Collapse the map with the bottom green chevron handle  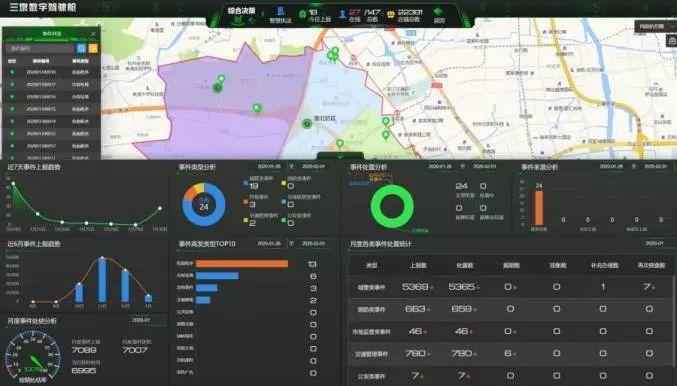pyautogui.click(x=340, y=156)
